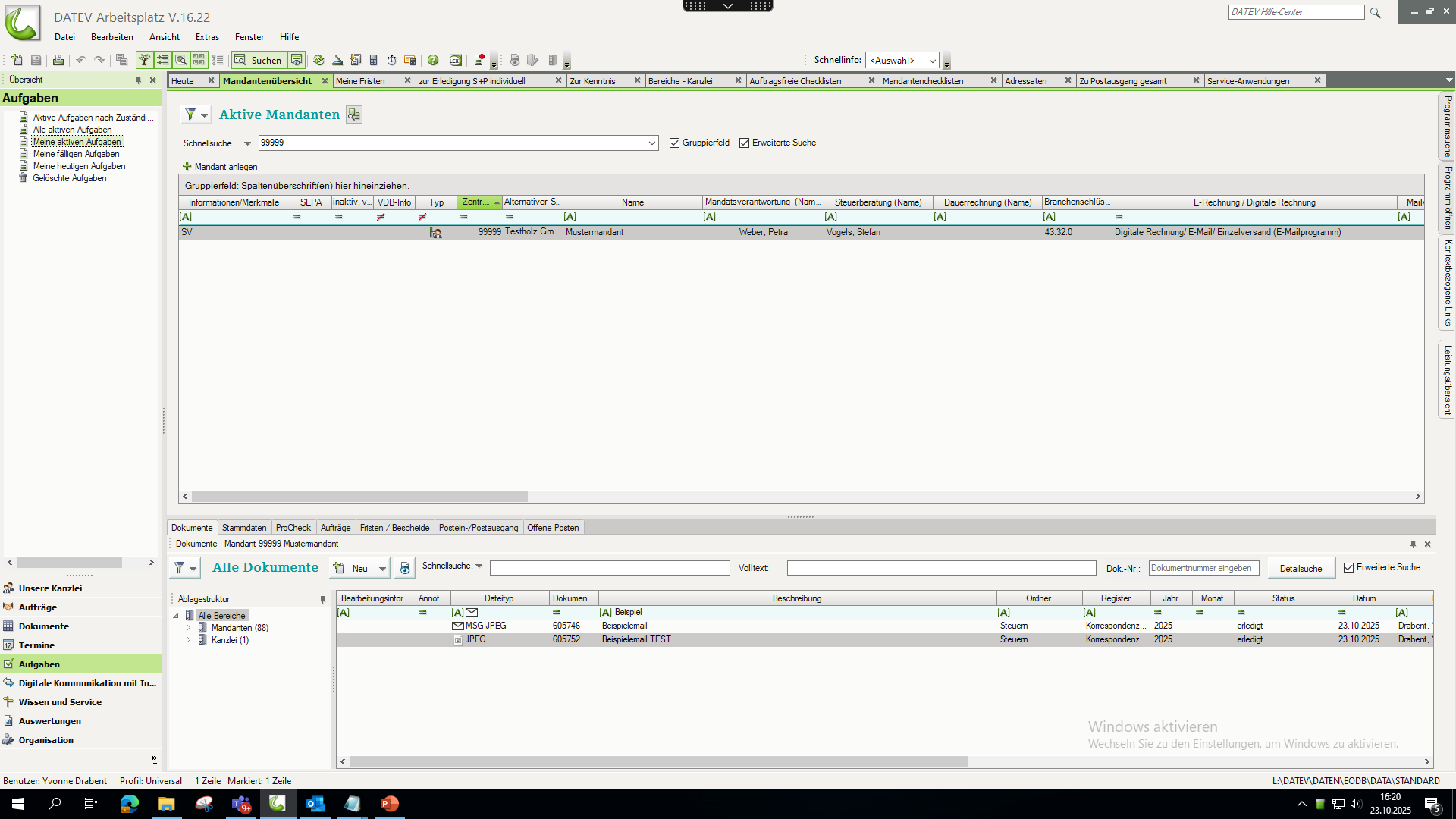Image resolution: width=1456 pixels, height=819 pixels.
Task: Switch to the Meine Fristen tab
Action: pos(360,81)
